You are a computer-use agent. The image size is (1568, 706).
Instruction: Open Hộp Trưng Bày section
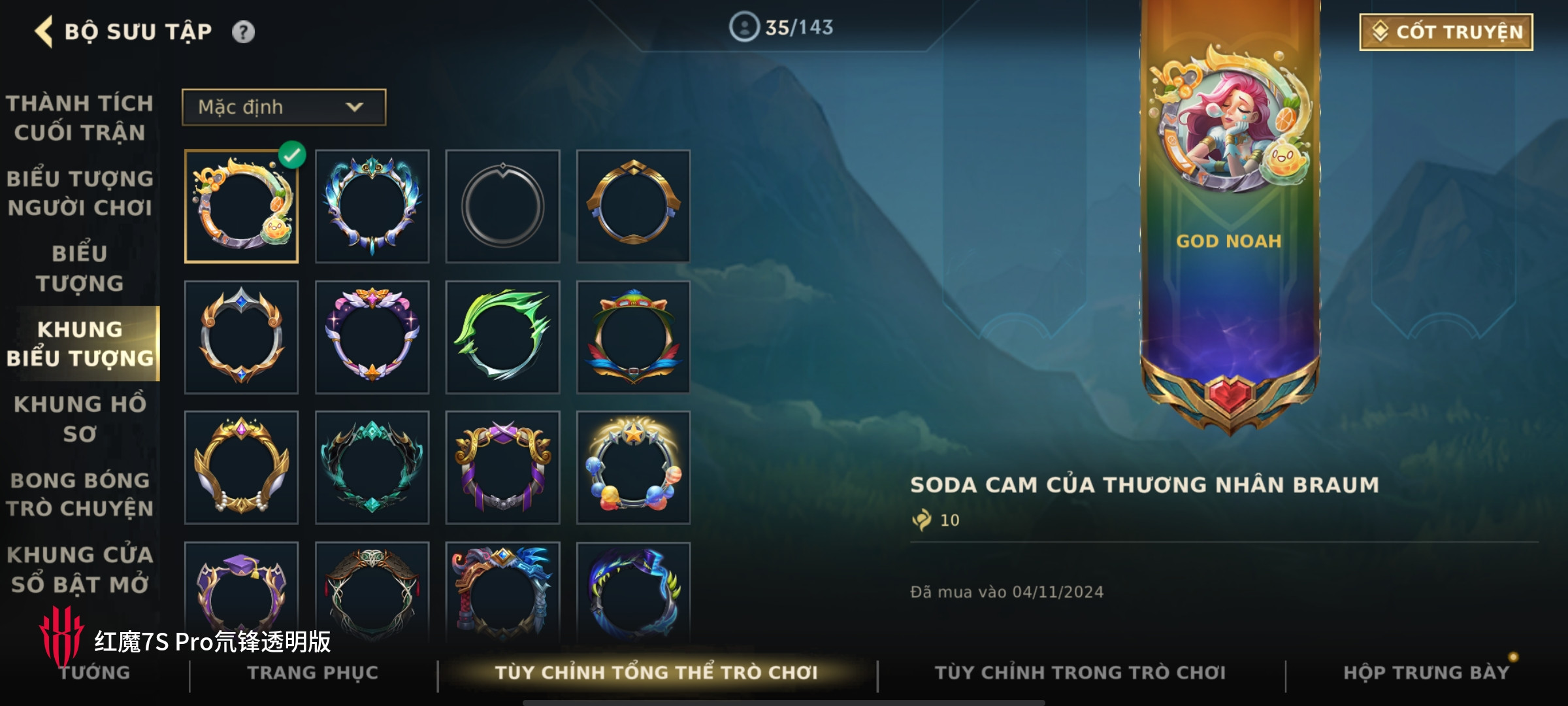coord(1426,673)
